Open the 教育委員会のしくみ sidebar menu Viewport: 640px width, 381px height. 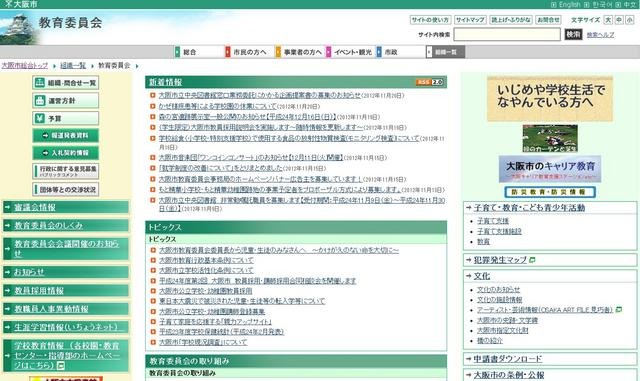[66, 225]
